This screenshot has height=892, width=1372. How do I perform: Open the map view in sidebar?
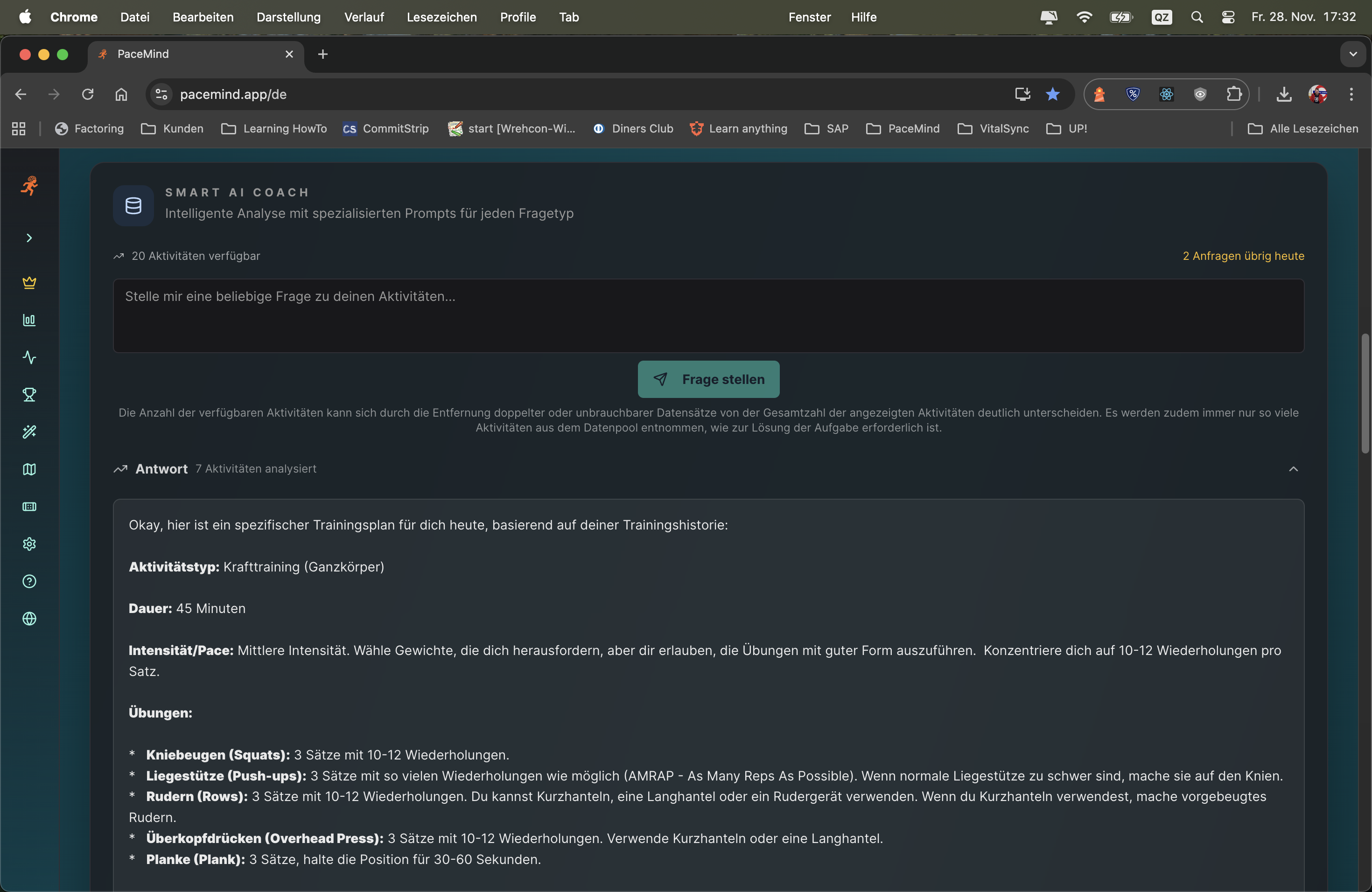pyautogui.click(x=29, y=470)
